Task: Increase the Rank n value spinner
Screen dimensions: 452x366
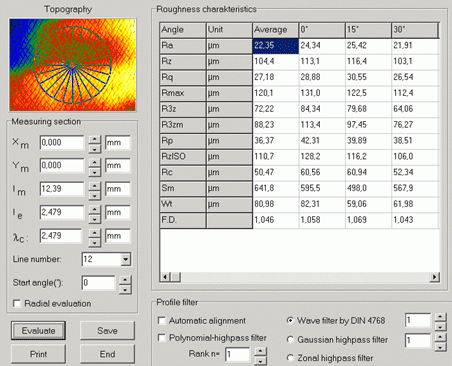Action: [x=260, y=351]
